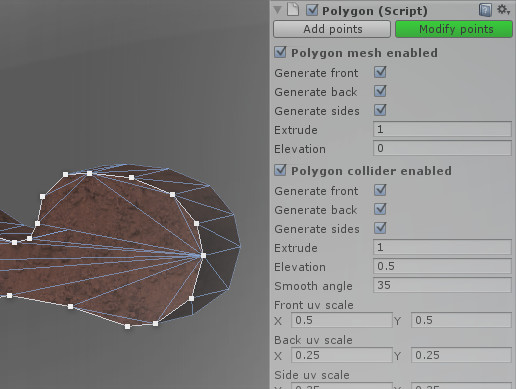This screenshot has height=389, width=516.
Task: Toggle Polygon mesh enabled checkbox
Action: [x=280, y=52]
